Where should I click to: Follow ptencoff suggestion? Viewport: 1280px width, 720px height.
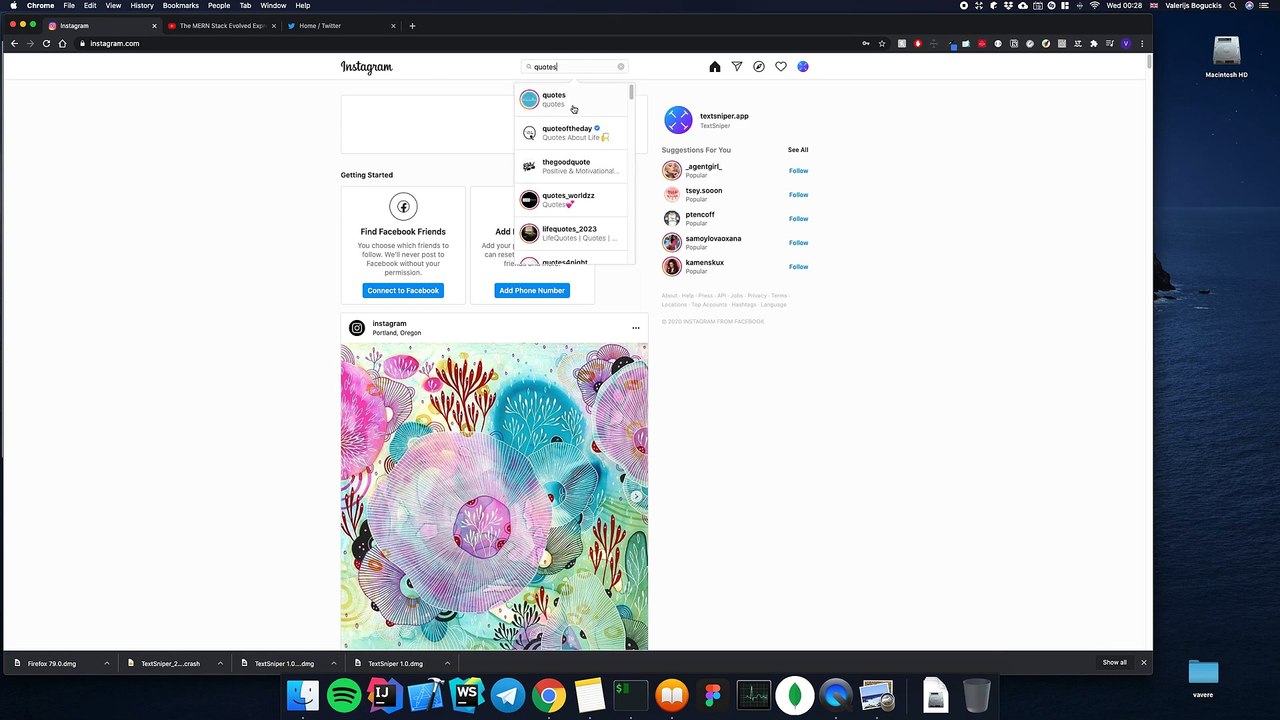[x=798, y=219]
